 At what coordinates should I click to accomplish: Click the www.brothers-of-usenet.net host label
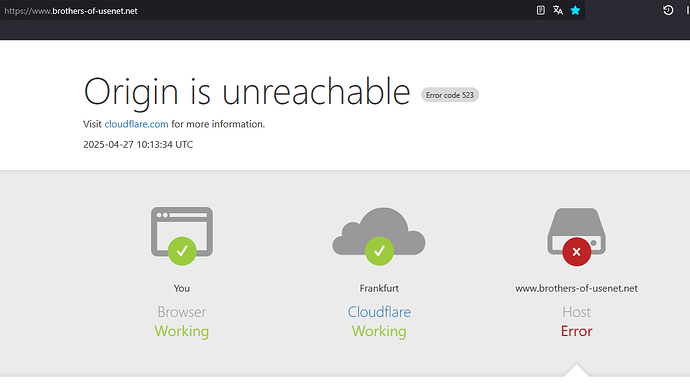[576, 288]
